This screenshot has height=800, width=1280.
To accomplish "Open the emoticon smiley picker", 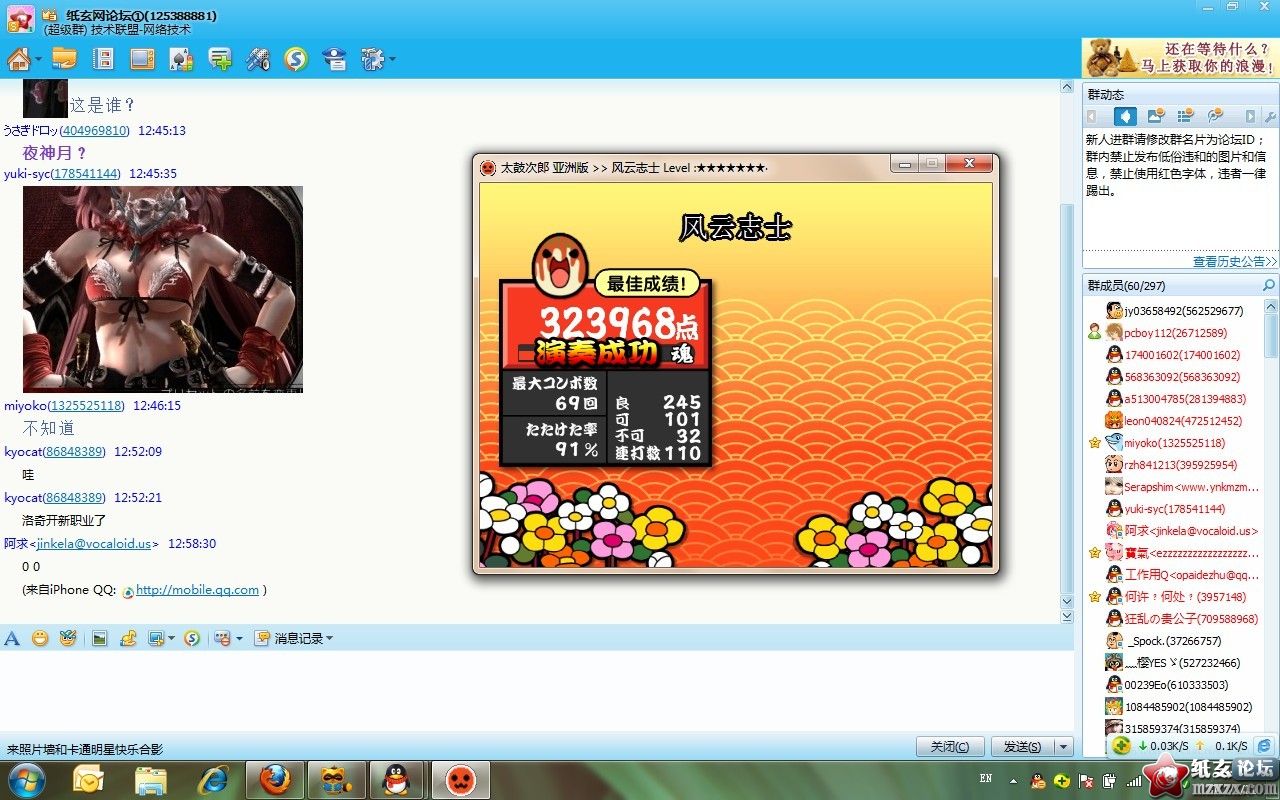I will tap(40, 638).
